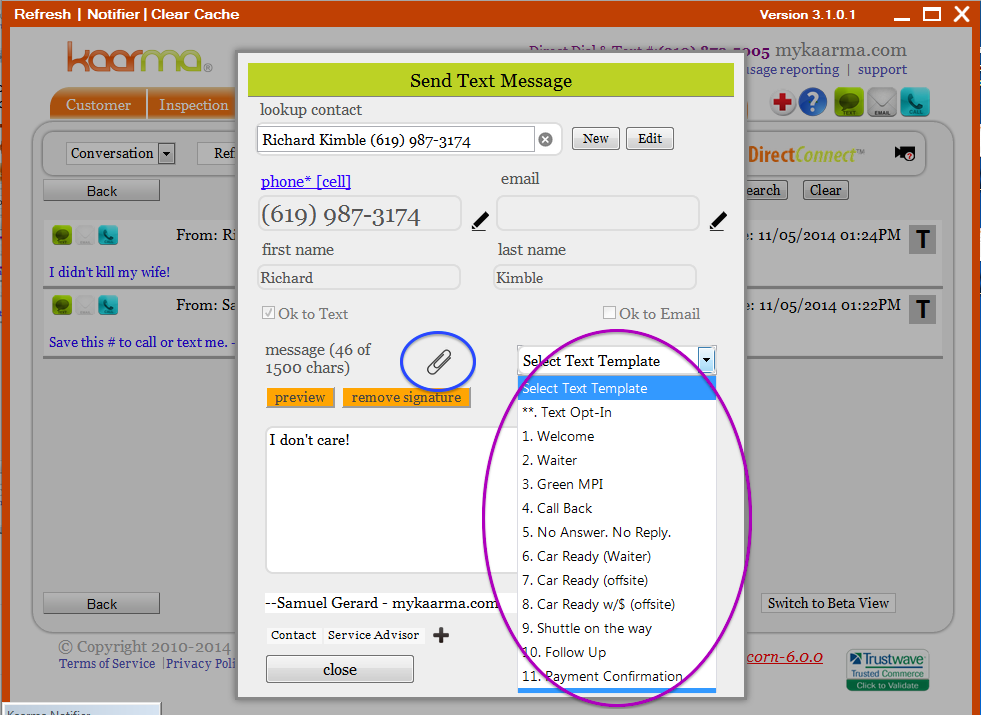Choose the highlighted Select Text Template option
The height and width of the screenshot is (715, 981).
point(617,388)
